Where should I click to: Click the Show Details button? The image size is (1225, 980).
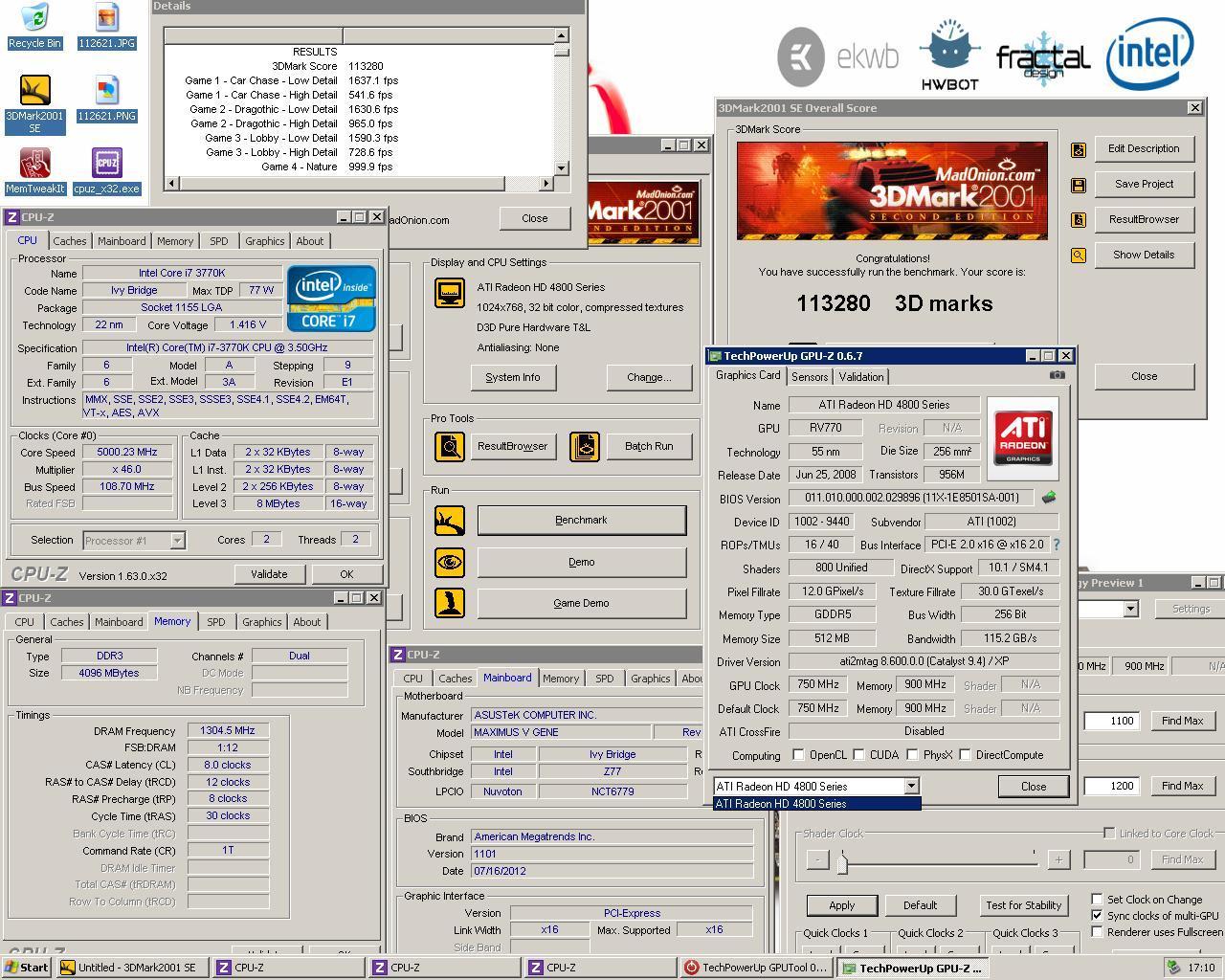[1144, 256]
